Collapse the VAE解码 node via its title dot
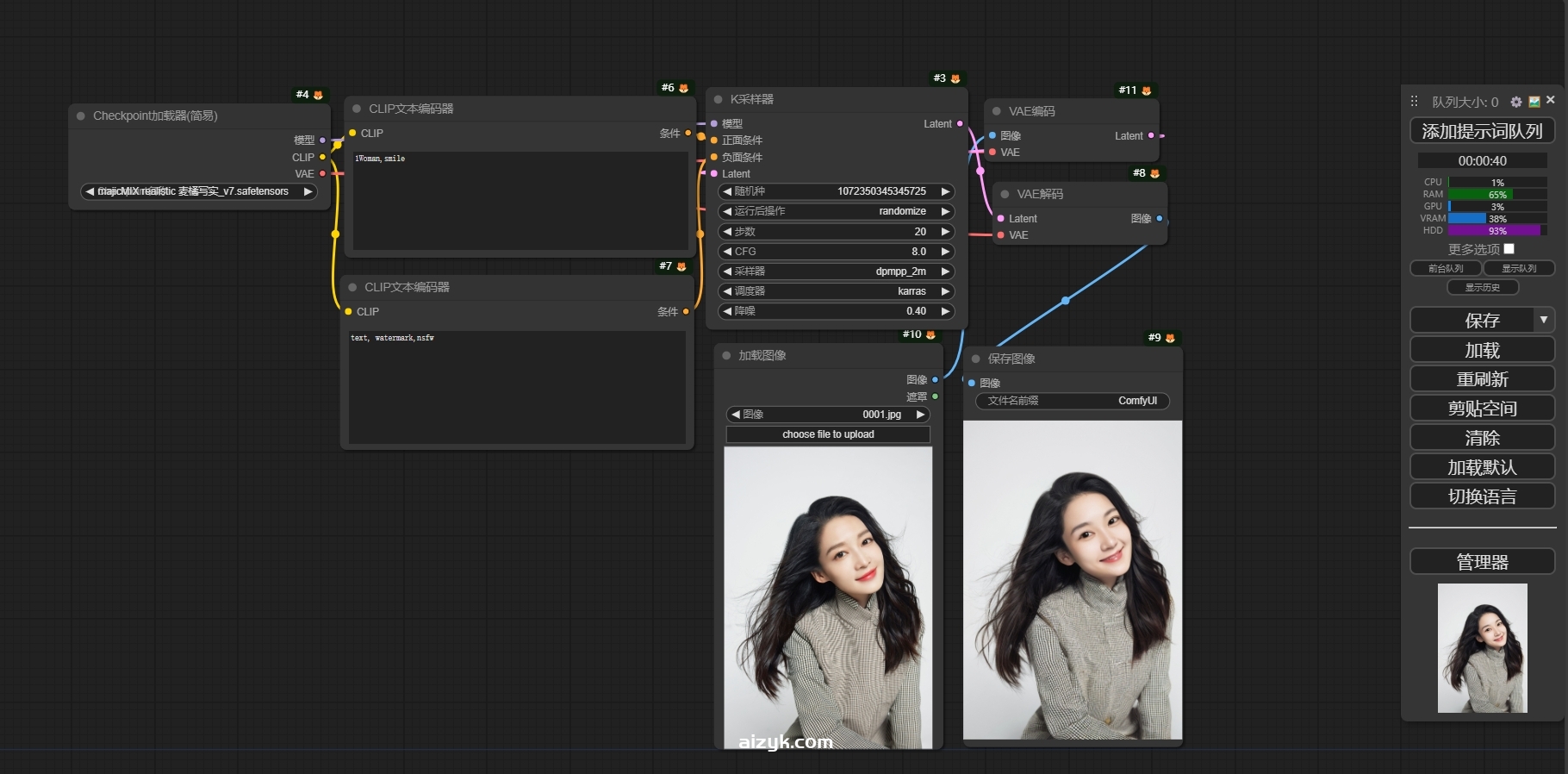The height and width of the screenshot is (774, 1568). (1005, 194)
